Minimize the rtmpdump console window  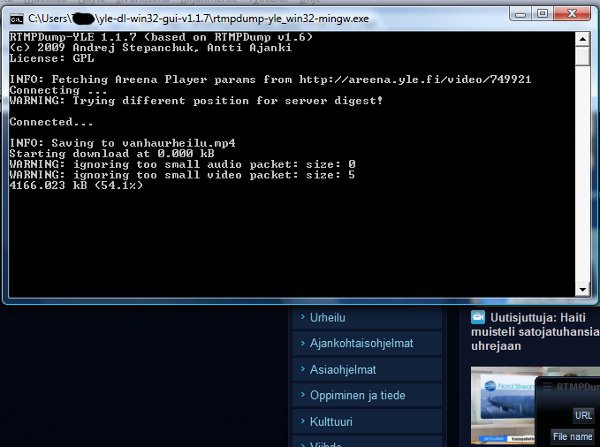[520, 14]
